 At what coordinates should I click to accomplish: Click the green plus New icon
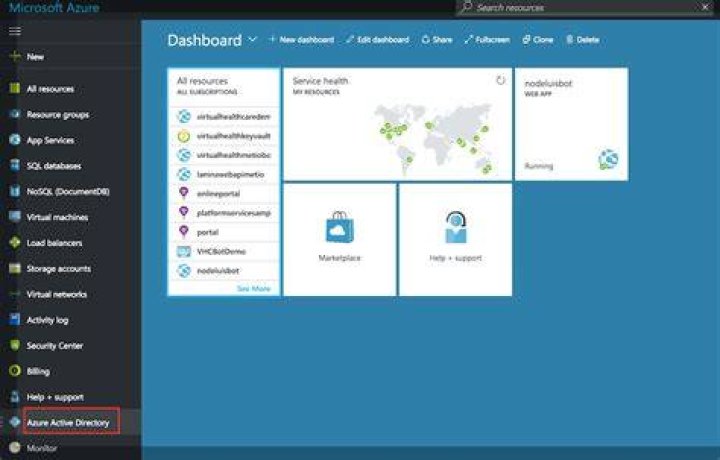click(15, 56)
